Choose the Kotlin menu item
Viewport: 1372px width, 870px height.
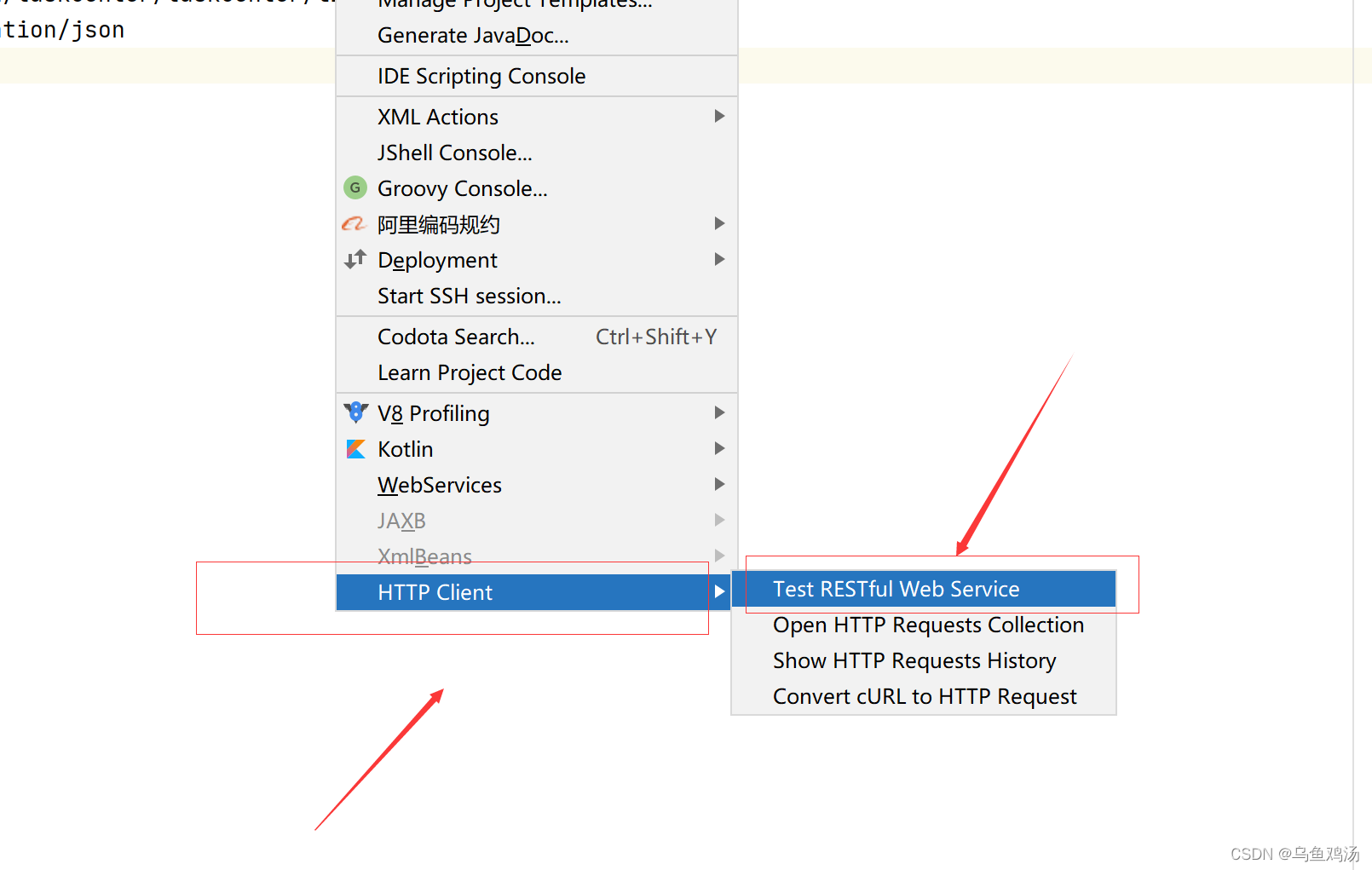coord(537,449)
